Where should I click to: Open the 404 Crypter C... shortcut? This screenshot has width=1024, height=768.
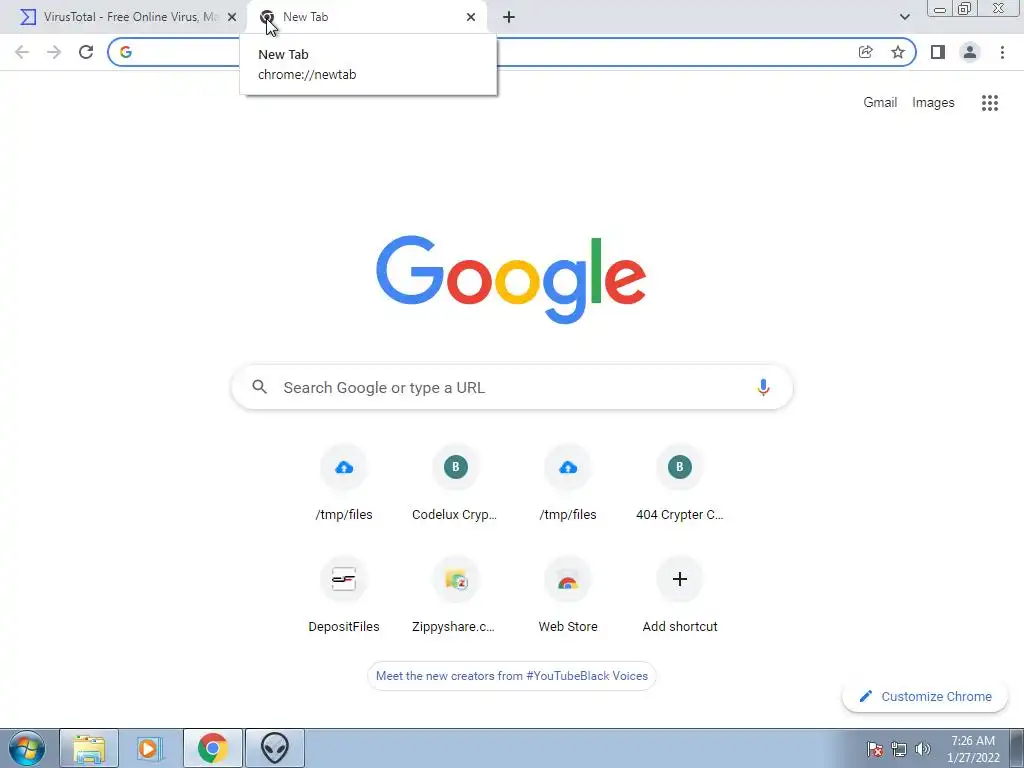tap(680, 484)
